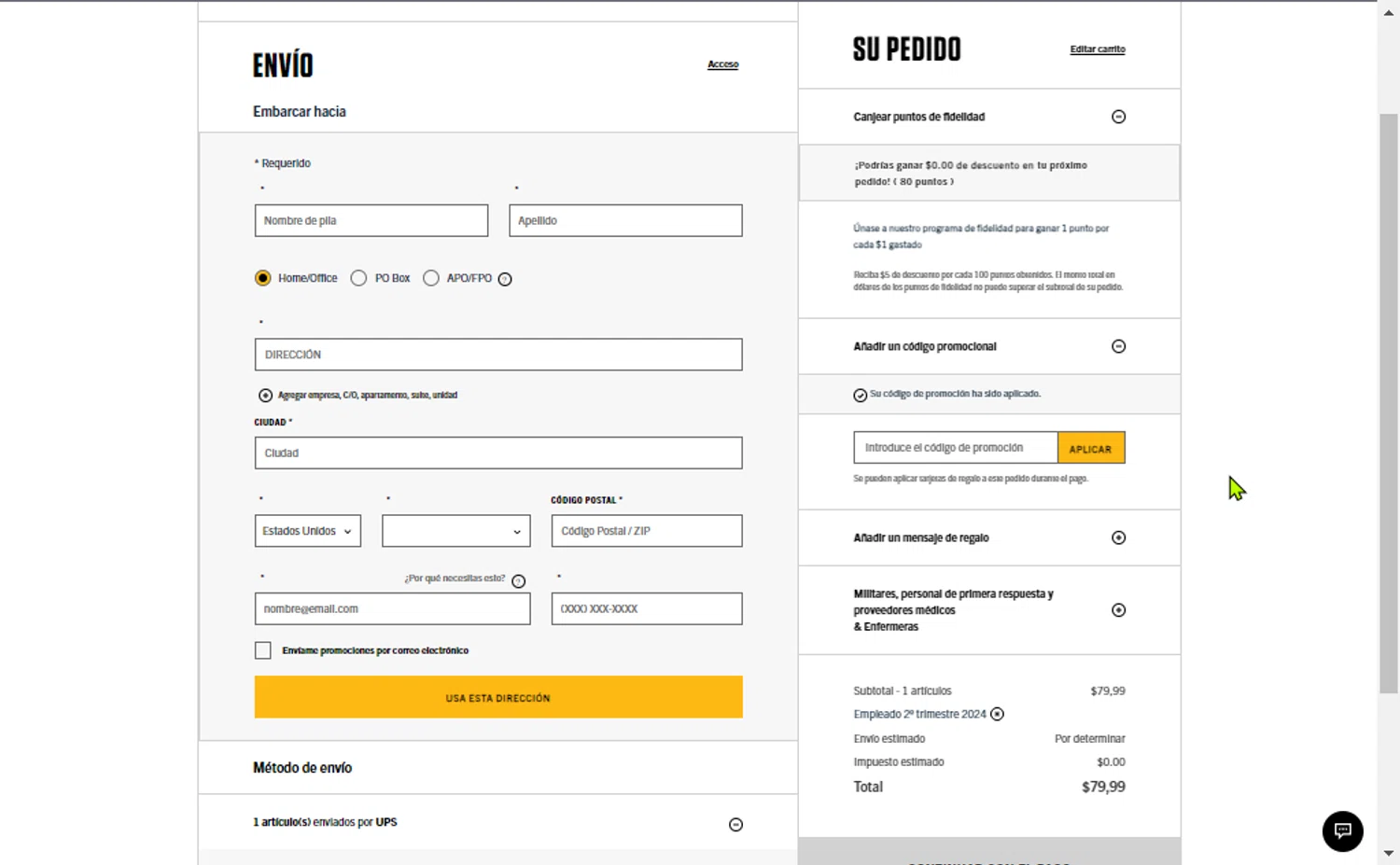The height and width of the screenshot is (865, 1400).
Task: Click the ¿Por qué necesitas esto? link
Action: (455, 579)
